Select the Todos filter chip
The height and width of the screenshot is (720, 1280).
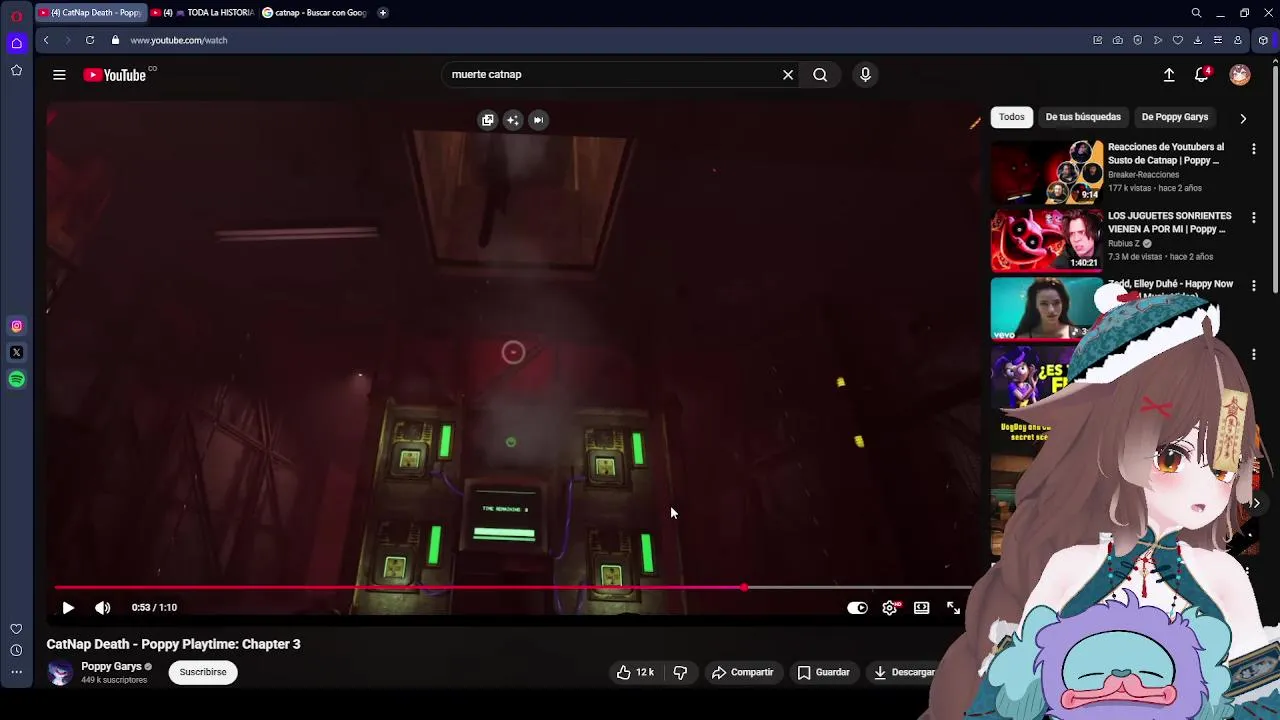click(1011, 117)
